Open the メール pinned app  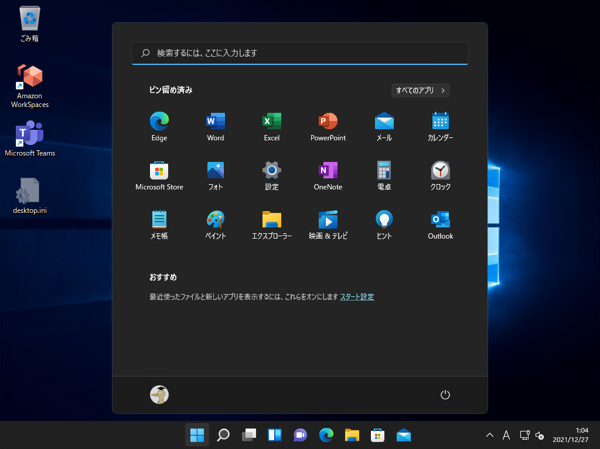click(384, 127)
